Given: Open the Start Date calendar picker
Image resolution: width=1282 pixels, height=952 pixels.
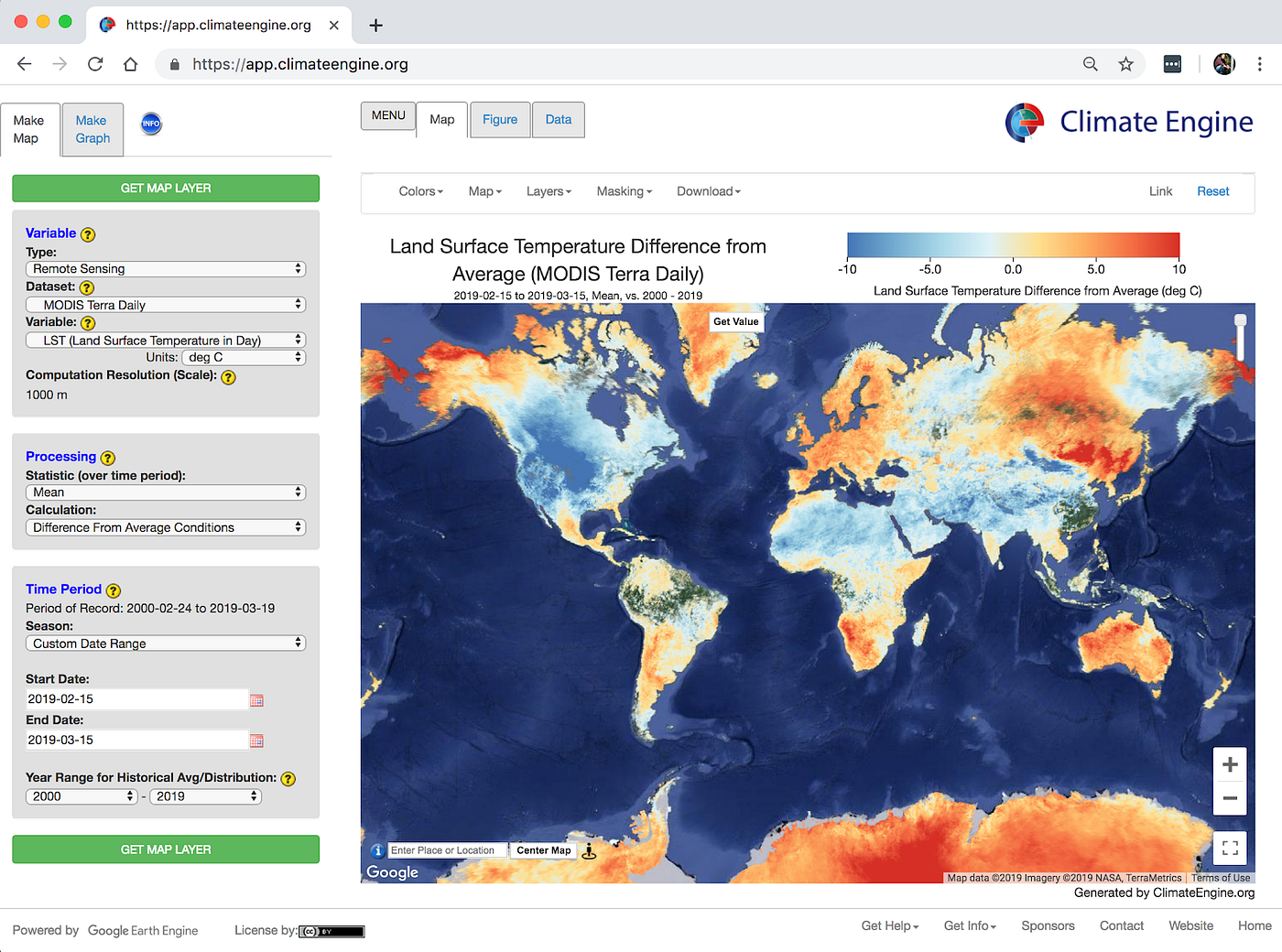Looking at the screenshot, I should tap(256, 700).
